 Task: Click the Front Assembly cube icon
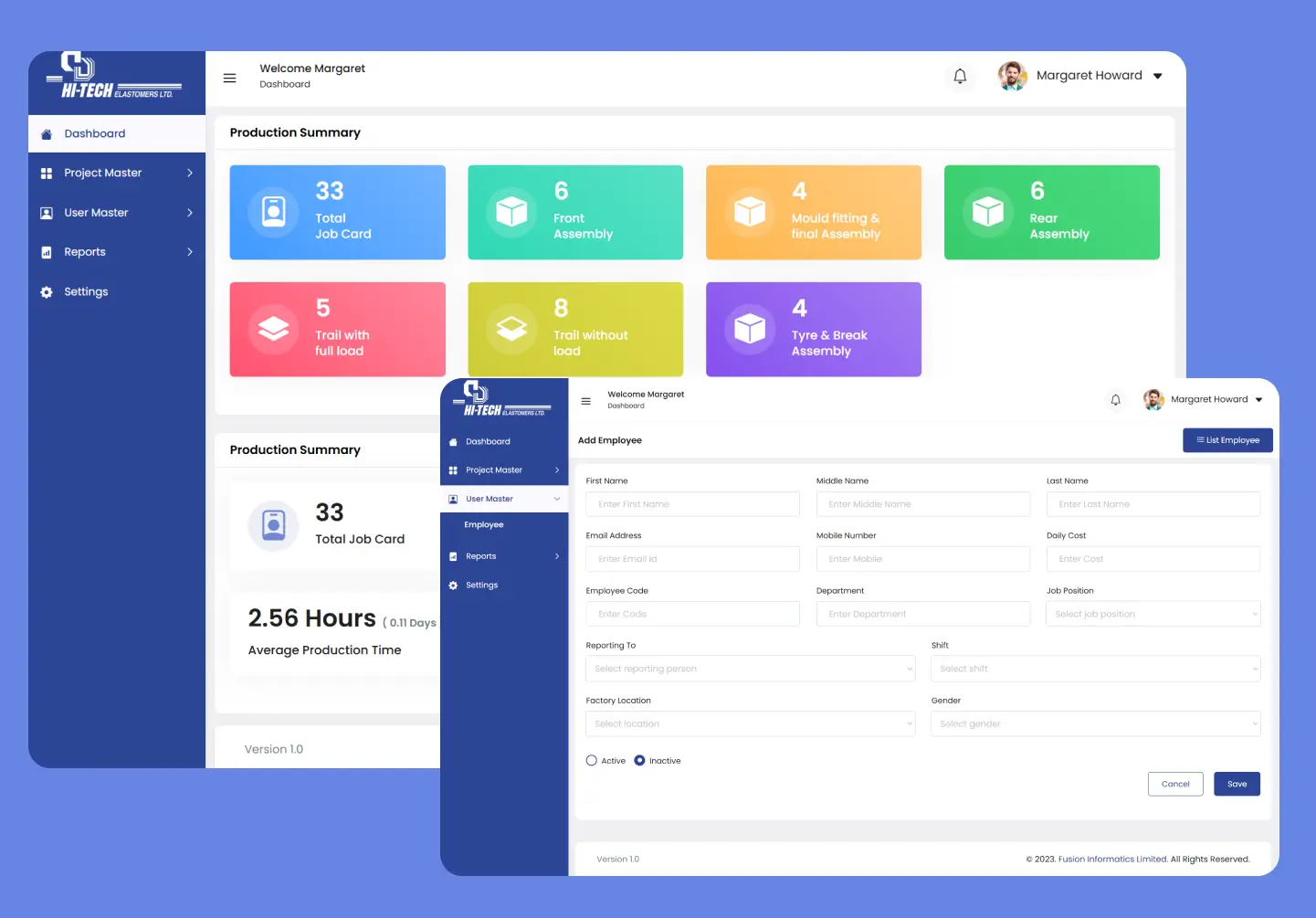click(511, 212)
